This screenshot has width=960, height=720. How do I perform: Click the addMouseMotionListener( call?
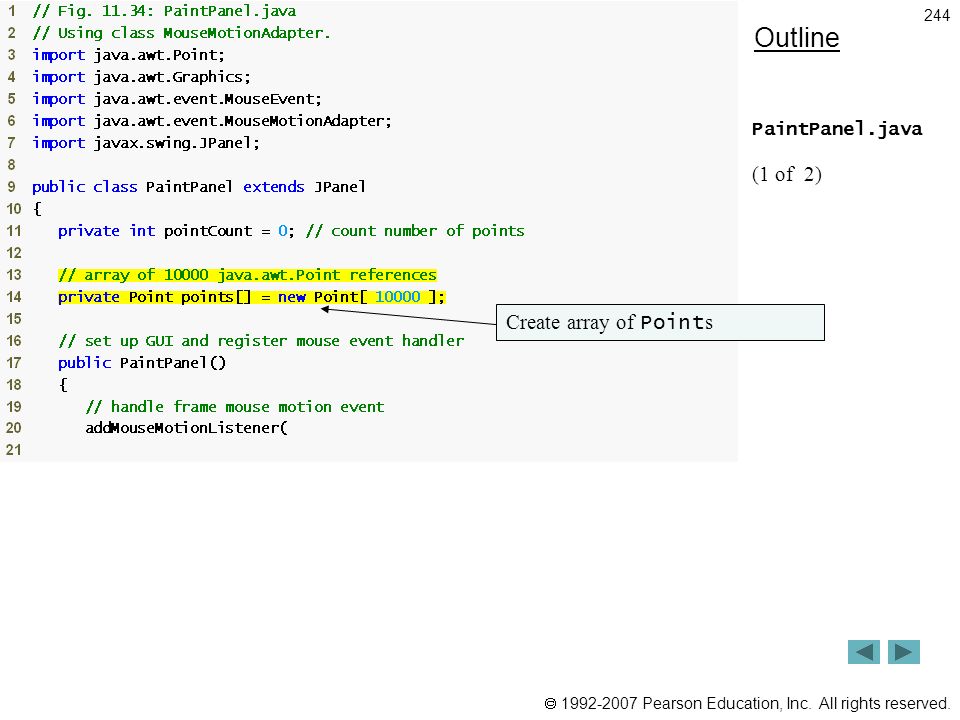coord(186,428)
